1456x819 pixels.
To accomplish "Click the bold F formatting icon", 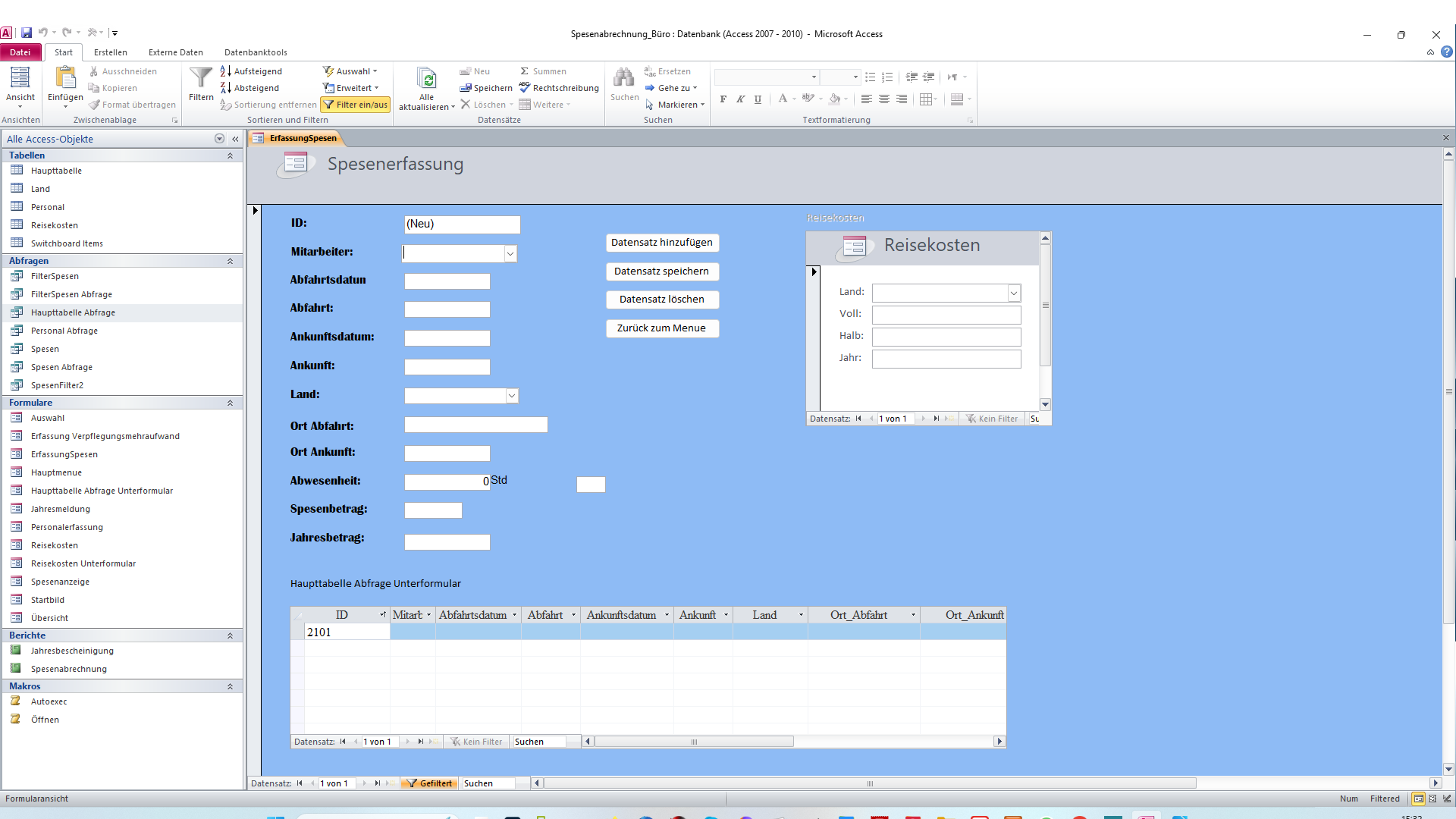I will tap(723, 99).
